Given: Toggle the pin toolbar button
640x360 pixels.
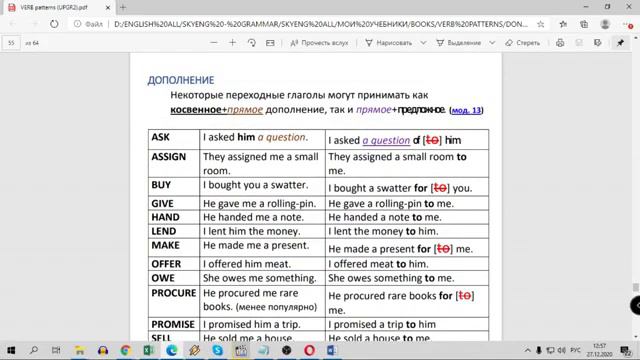Looking at the screenshot, I should (620, 43).
